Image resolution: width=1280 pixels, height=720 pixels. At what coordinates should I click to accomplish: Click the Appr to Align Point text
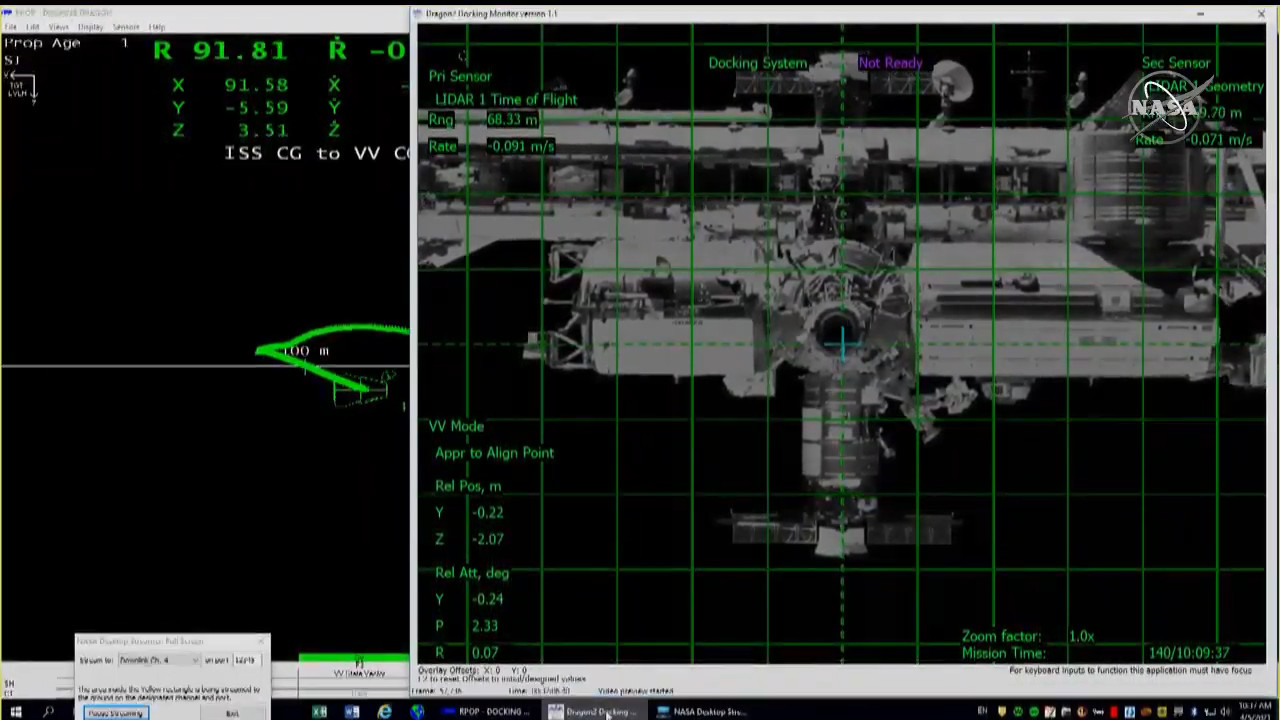[494, 453]
